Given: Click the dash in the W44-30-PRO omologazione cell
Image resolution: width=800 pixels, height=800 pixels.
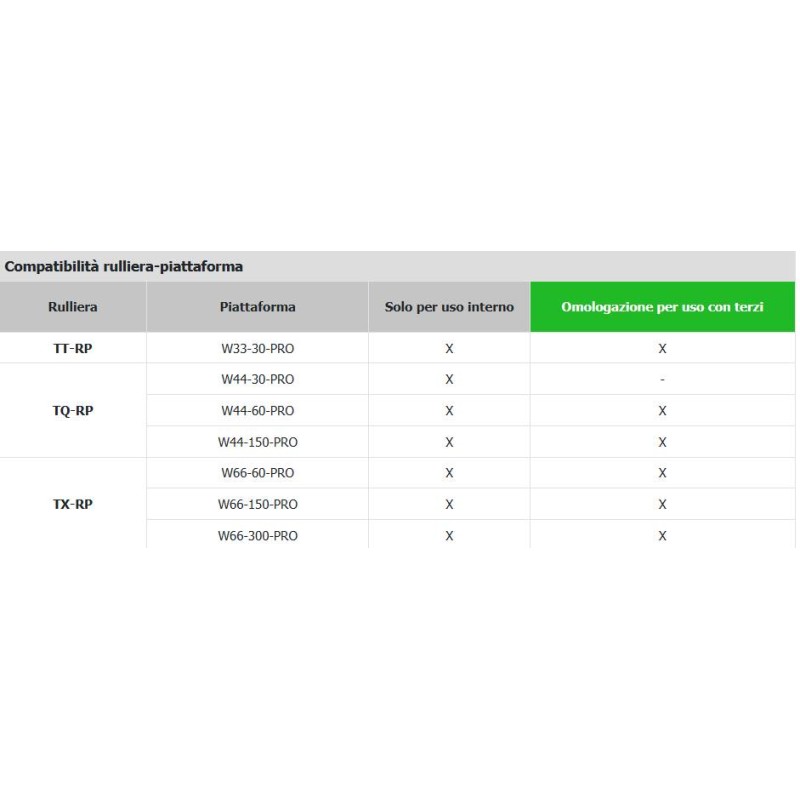Looking at the screenshot, I should tap(662, 379).
